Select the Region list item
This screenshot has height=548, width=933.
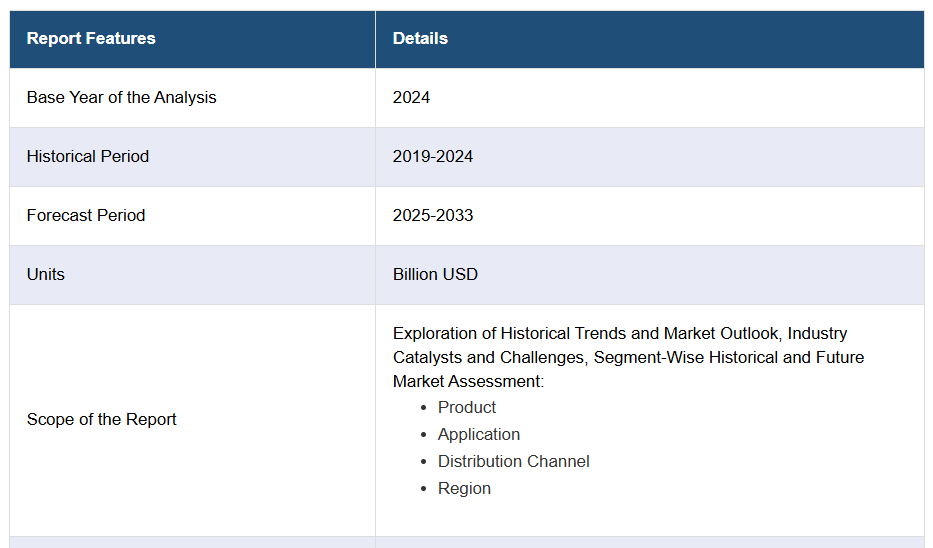tap(464, 489)
